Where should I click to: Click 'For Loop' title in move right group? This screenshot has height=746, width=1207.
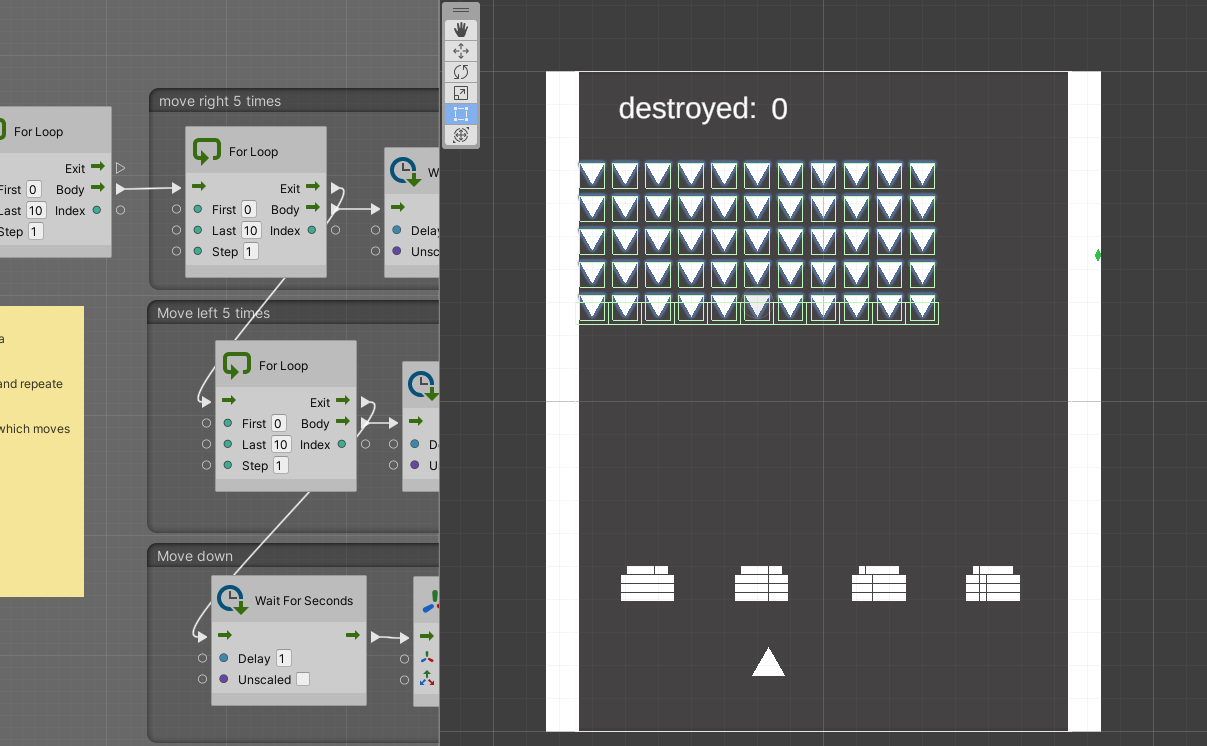pos(253,152)
